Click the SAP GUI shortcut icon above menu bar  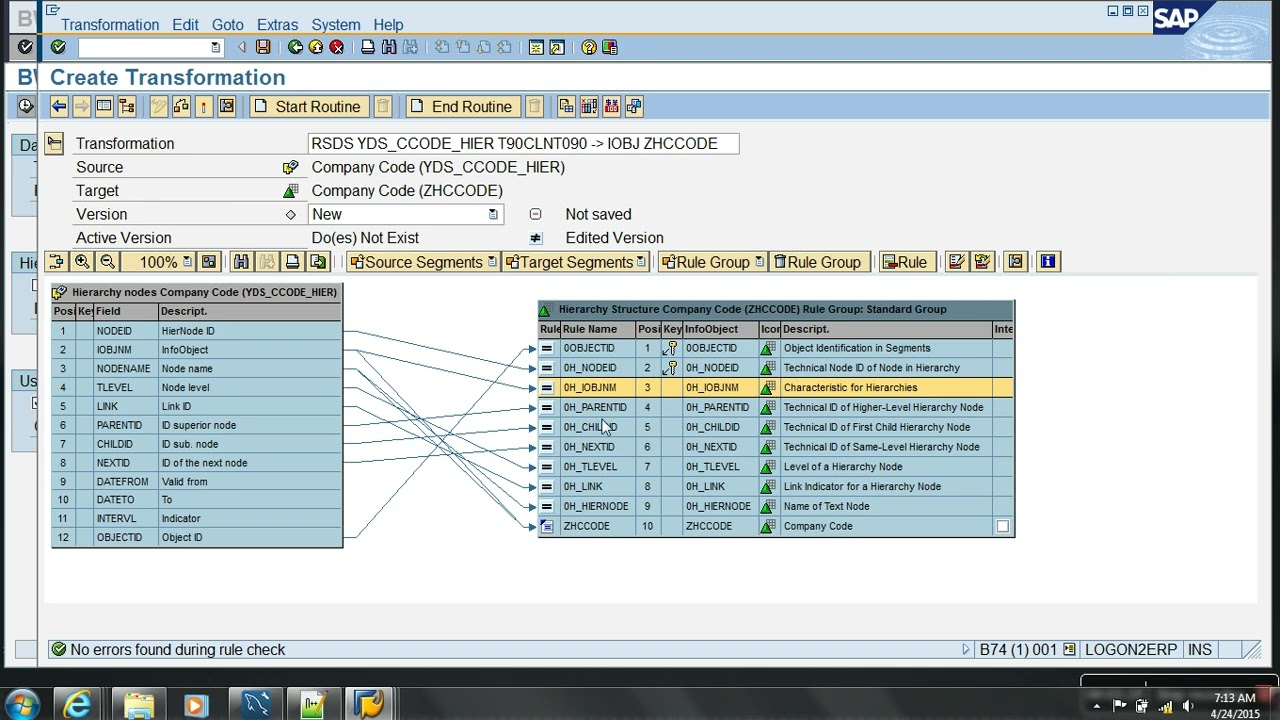53,10
